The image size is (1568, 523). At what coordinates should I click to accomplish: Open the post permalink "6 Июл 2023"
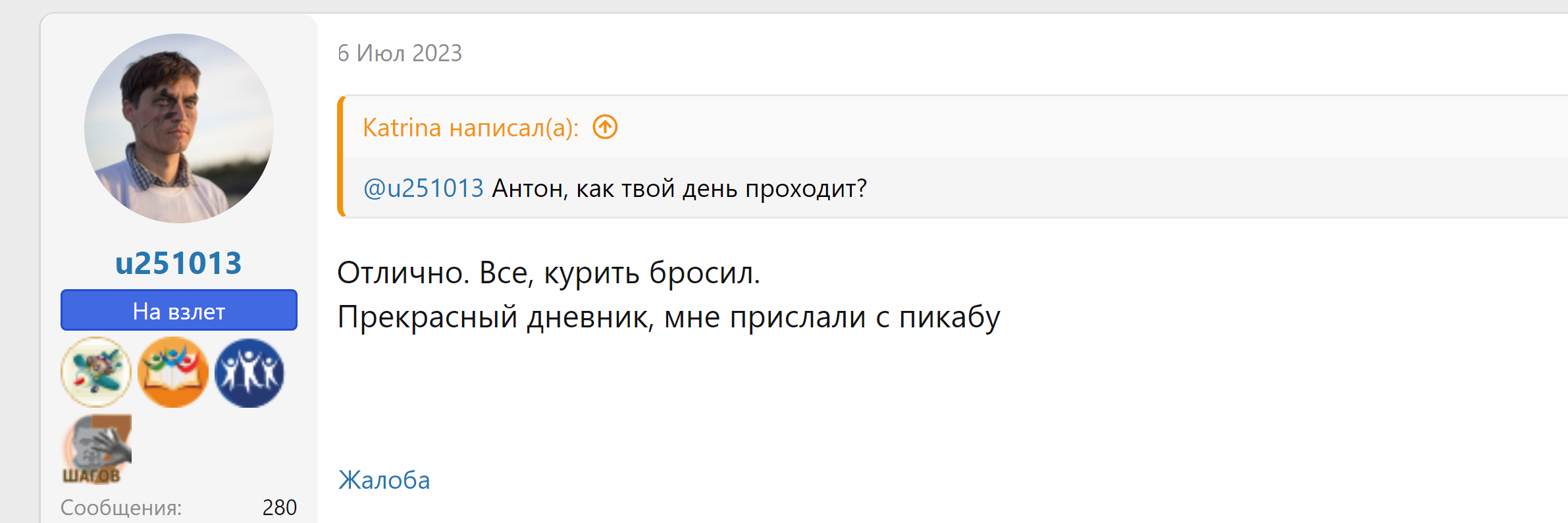coord(400,53)
